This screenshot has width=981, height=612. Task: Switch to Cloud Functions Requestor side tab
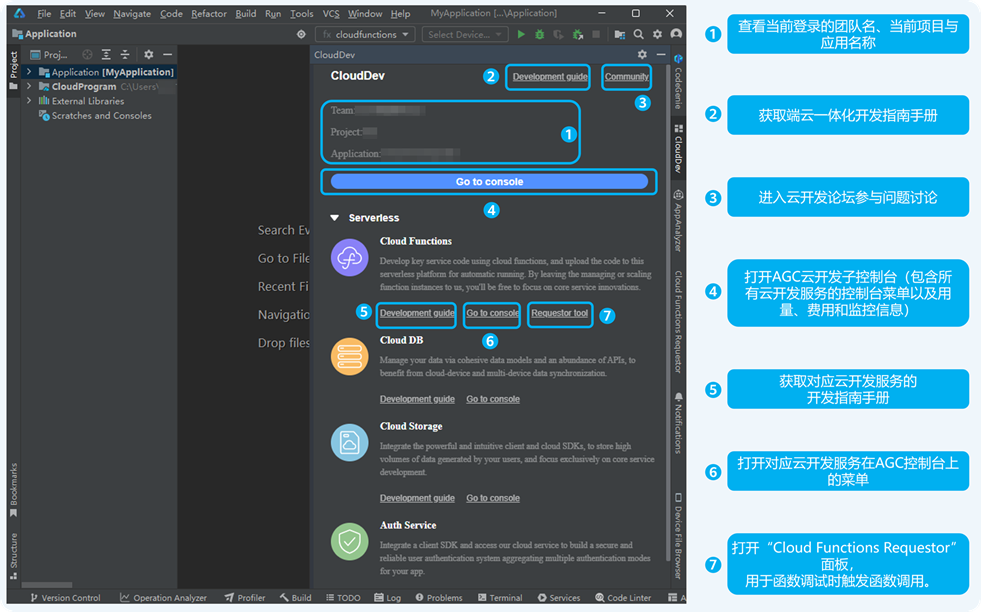pos(677,308)
